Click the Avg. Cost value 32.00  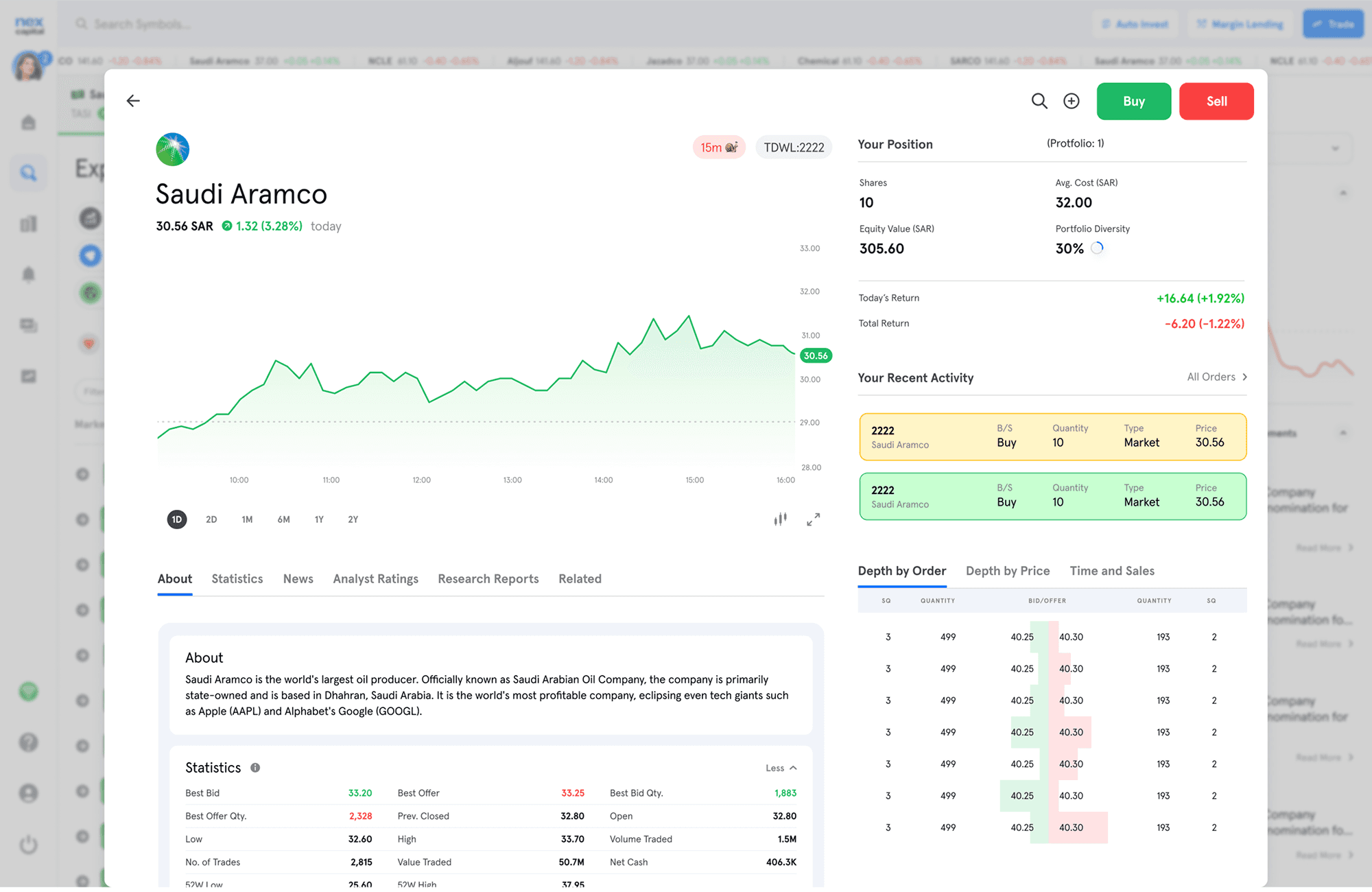click(1074, 202)
